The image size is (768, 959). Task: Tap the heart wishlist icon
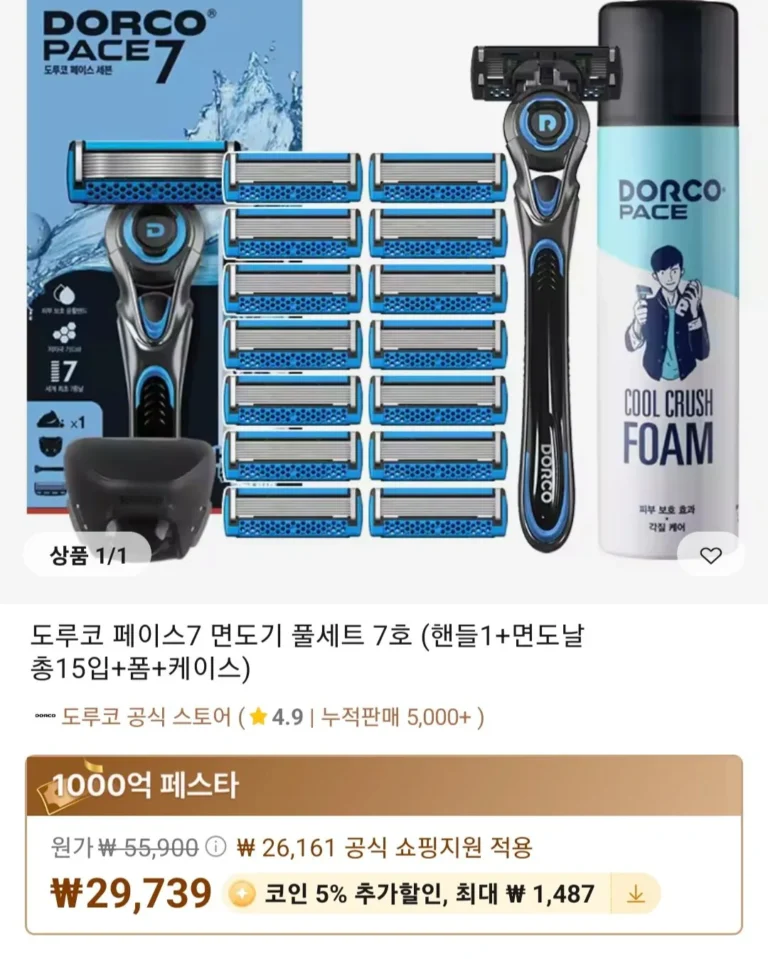711,555
